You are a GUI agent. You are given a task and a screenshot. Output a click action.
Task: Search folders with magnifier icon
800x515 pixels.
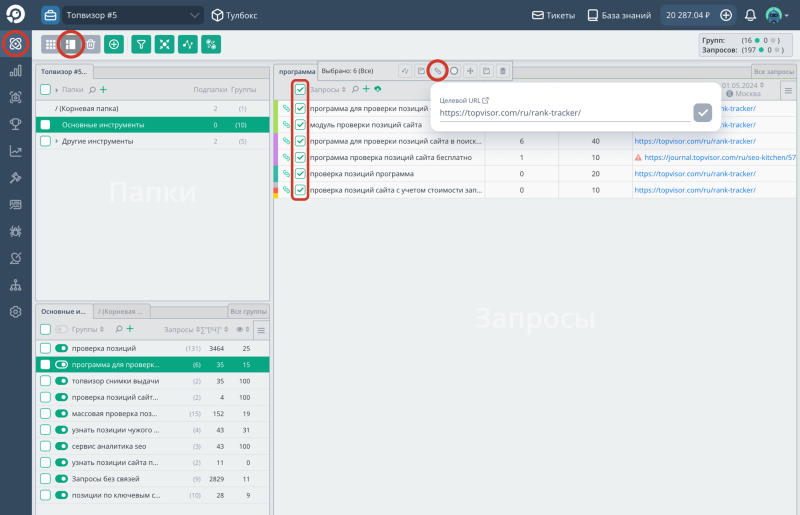point(92,90)
